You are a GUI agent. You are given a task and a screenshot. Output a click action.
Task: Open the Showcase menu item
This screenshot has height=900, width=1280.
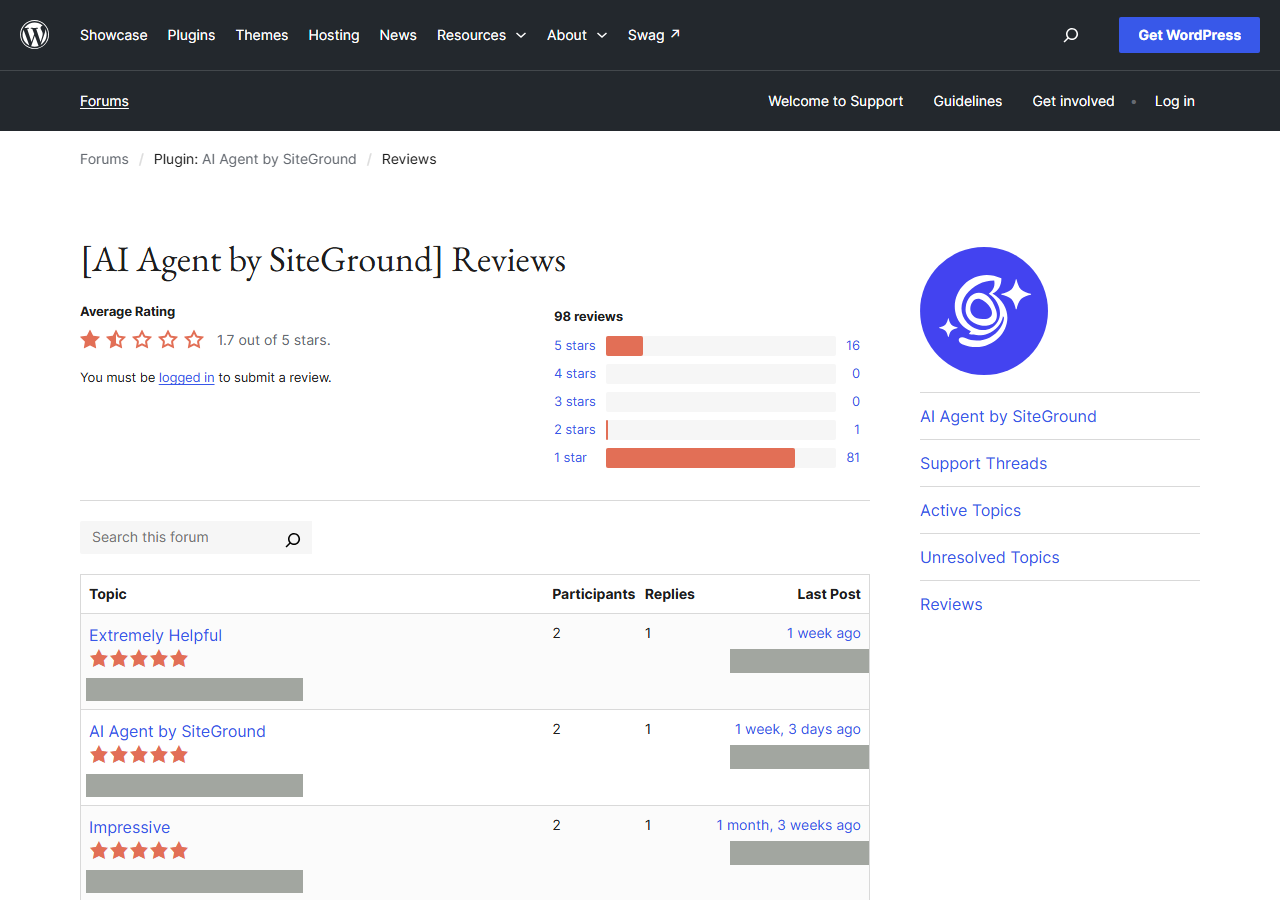[114, 35]
